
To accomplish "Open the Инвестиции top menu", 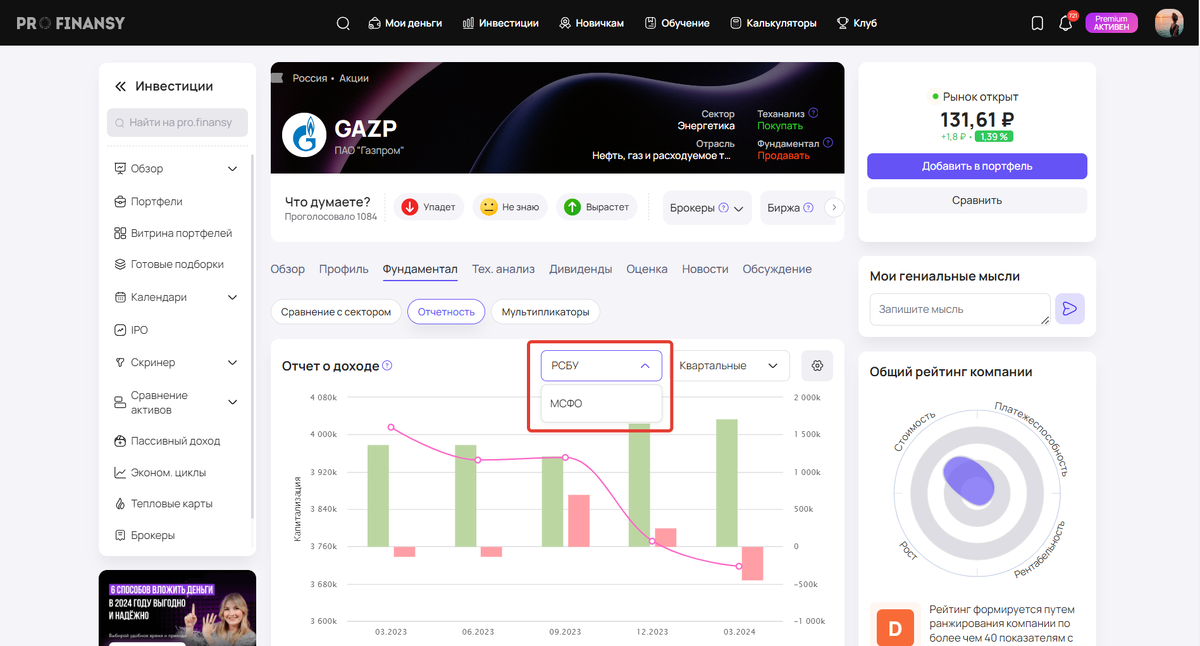I will (x=500, y=23).
